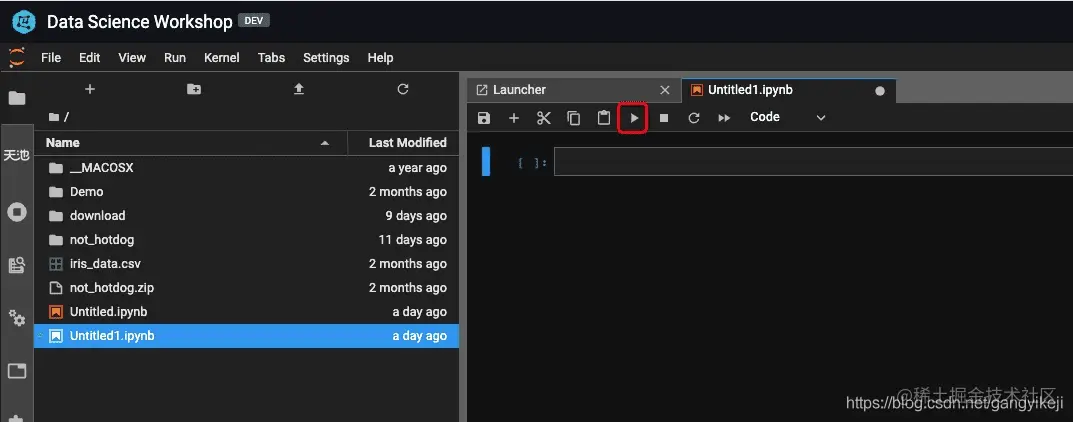Select the Demo folder

coord(246,192)
